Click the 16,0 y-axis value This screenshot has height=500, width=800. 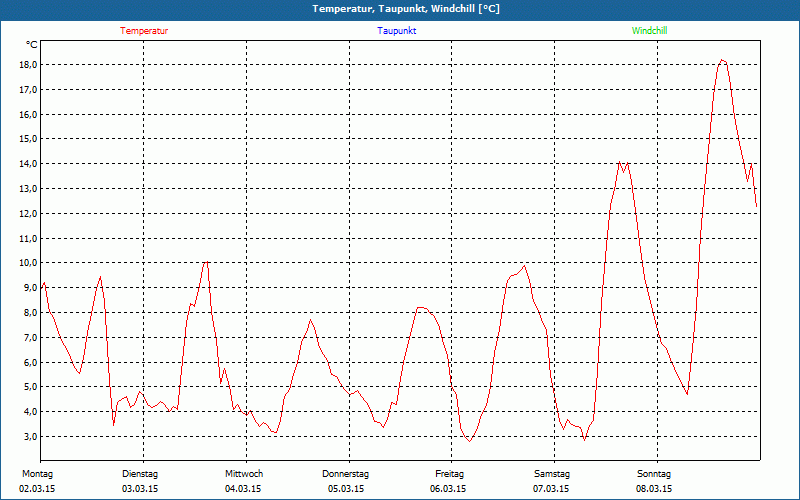(x=28, y=114)
